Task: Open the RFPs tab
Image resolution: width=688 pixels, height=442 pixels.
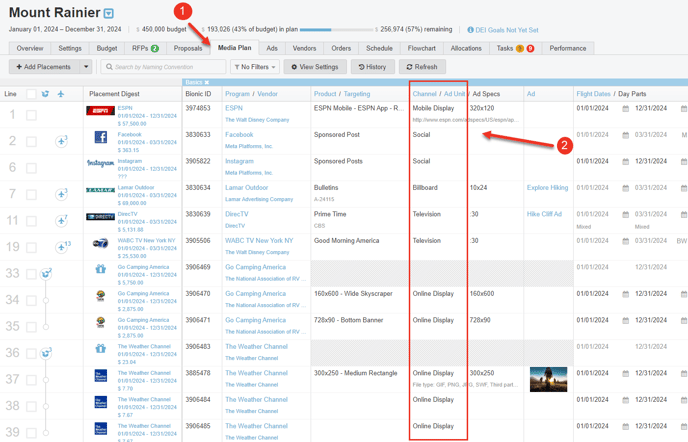Action: [145, 48]
